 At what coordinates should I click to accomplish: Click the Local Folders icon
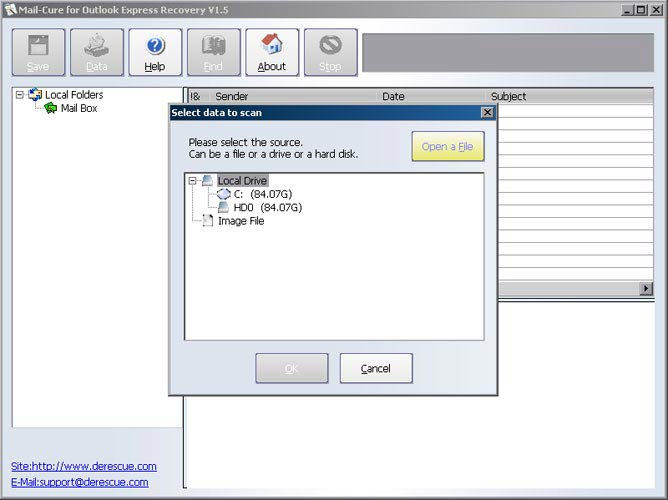click(35, 95)
